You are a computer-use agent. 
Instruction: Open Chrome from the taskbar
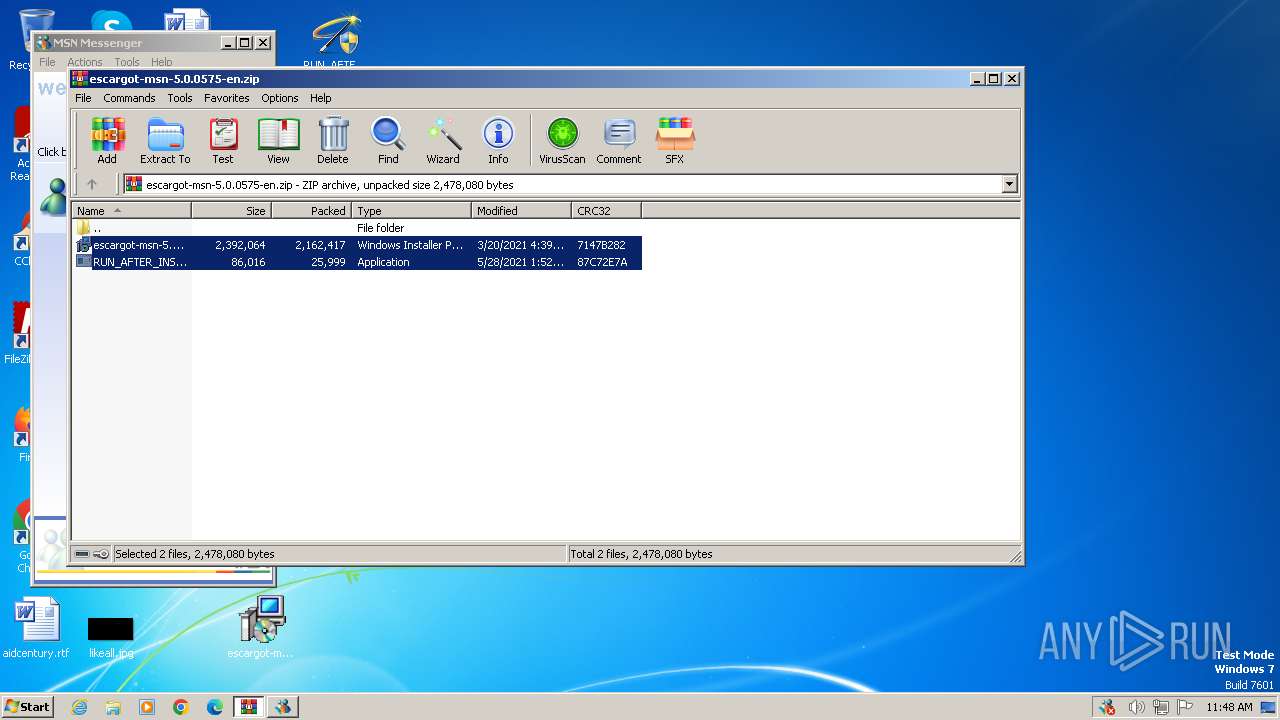pyautogui.click(x=181, y=707)
